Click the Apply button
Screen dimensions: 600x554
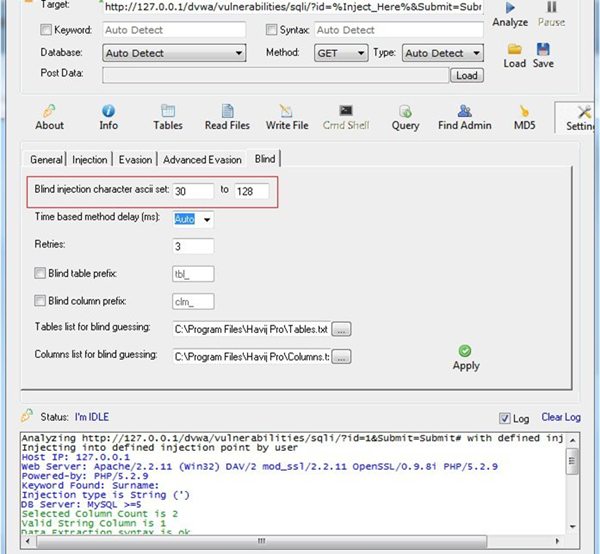point(465,357)
